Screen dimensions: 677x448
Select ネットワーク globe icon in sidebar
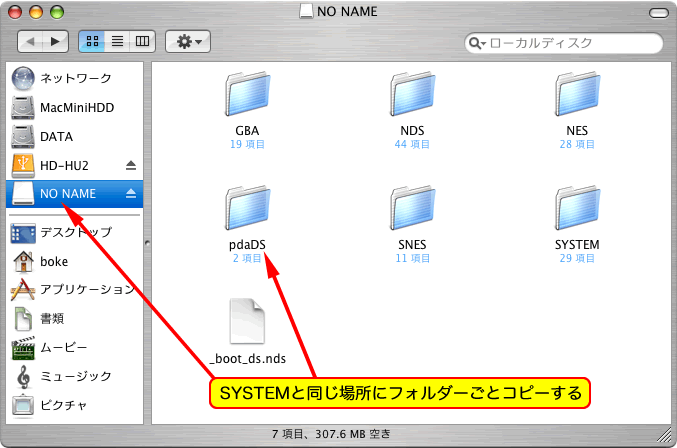[23, 79]
